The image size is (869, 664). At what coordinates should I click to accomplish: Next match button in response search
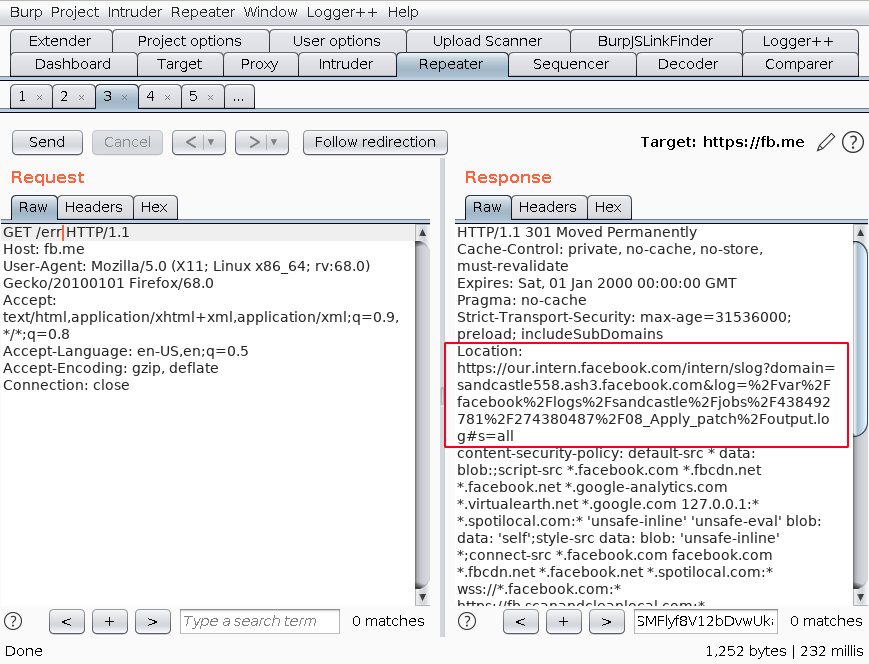[606, 622]
